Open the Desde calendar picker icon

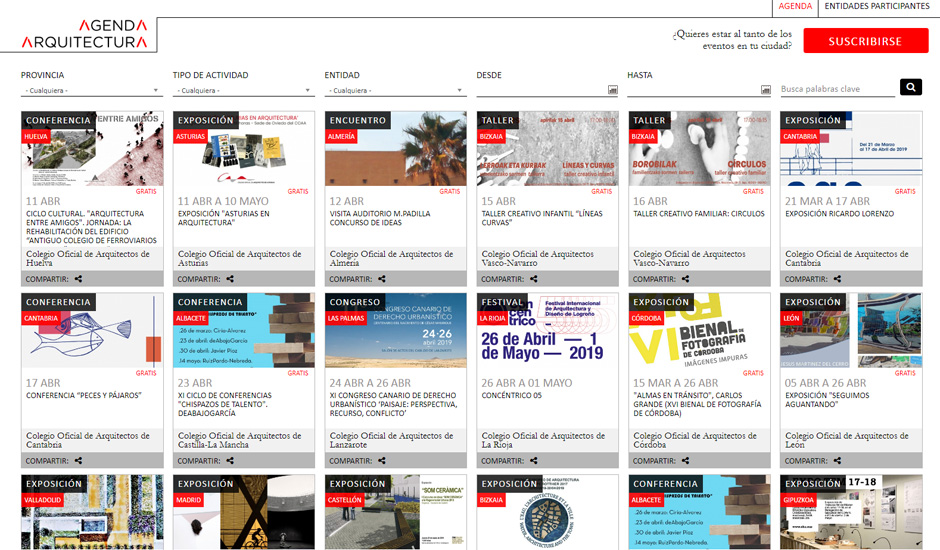(613, 90)
